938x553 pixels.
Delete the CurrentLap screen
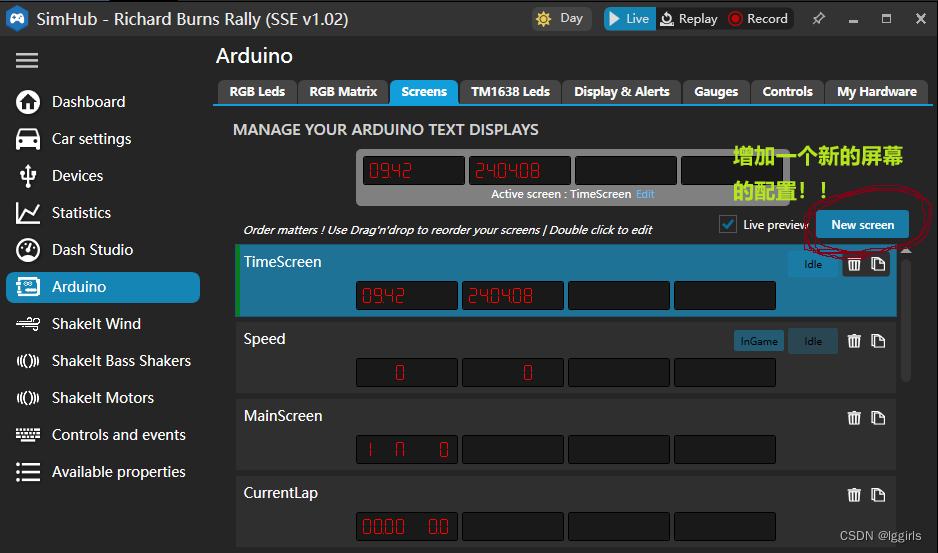tap(854, 495)
